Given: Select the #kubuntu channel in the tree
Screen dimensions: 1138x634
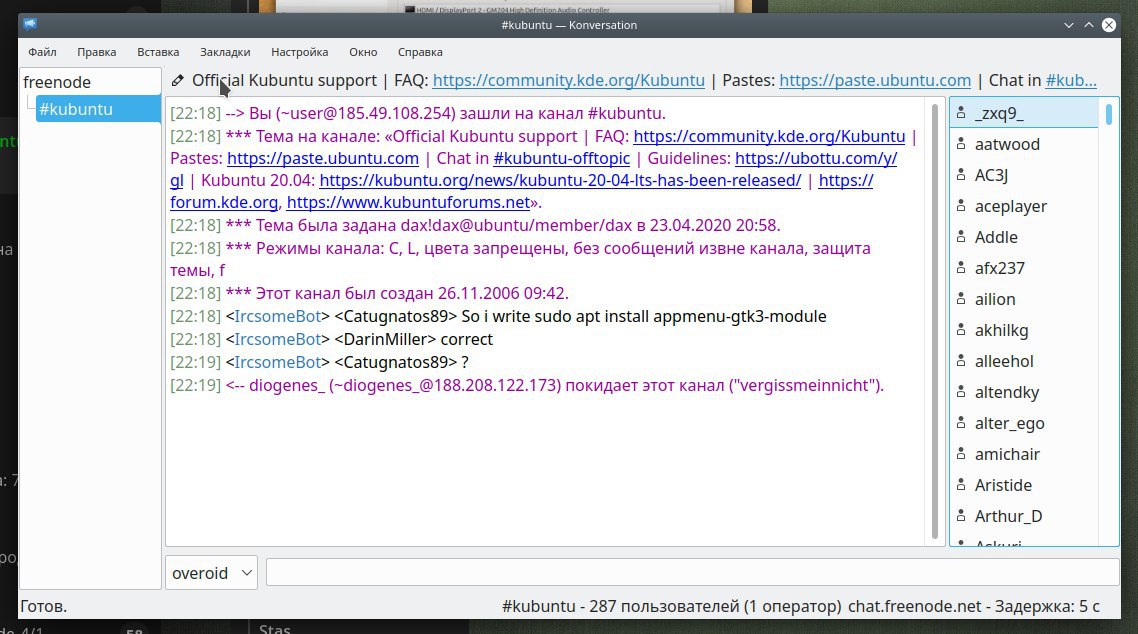Looking at the screenshot, I should [98, 109].
